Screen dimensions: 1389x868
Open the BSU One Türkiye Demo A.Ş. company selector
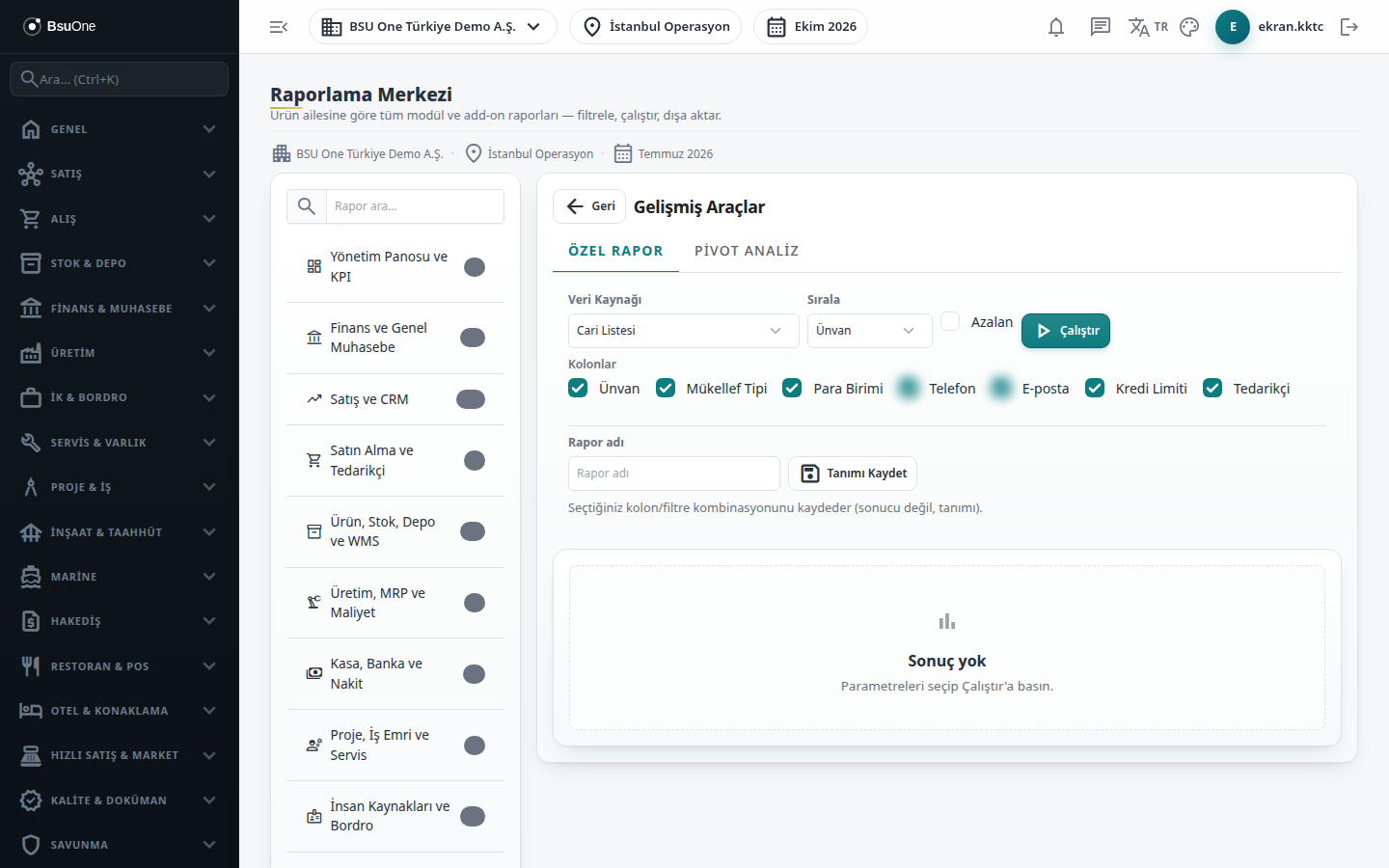click(x=433, y=27)
